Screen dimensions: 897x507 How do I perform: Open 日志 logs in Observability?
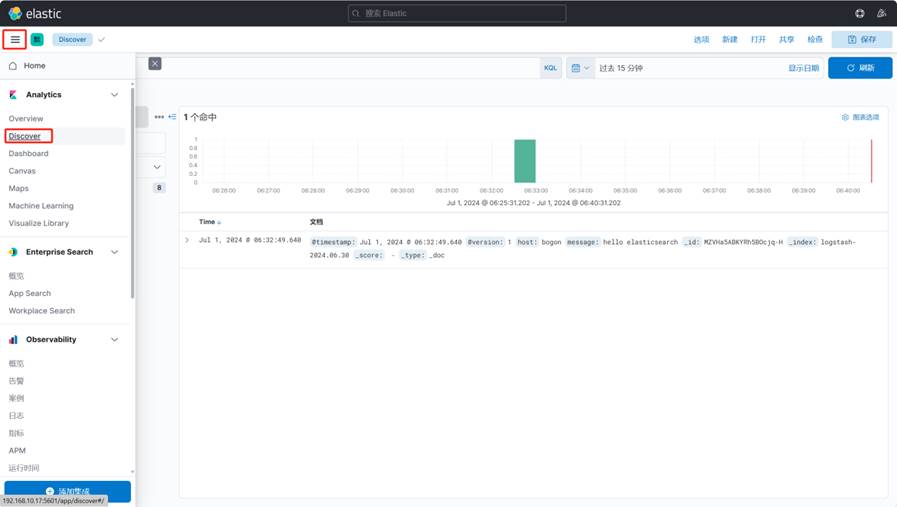coord(16,416)
